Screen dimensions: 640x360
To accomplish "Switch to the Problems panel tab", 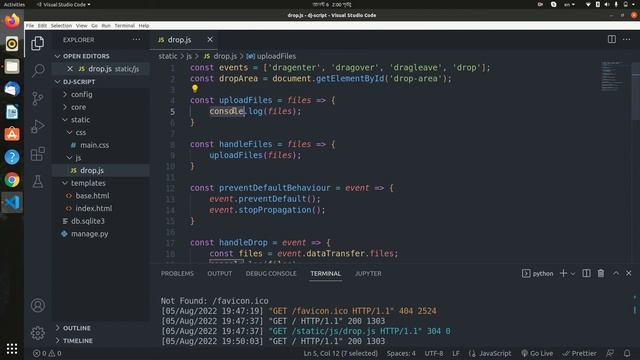I will coord(177,273).
